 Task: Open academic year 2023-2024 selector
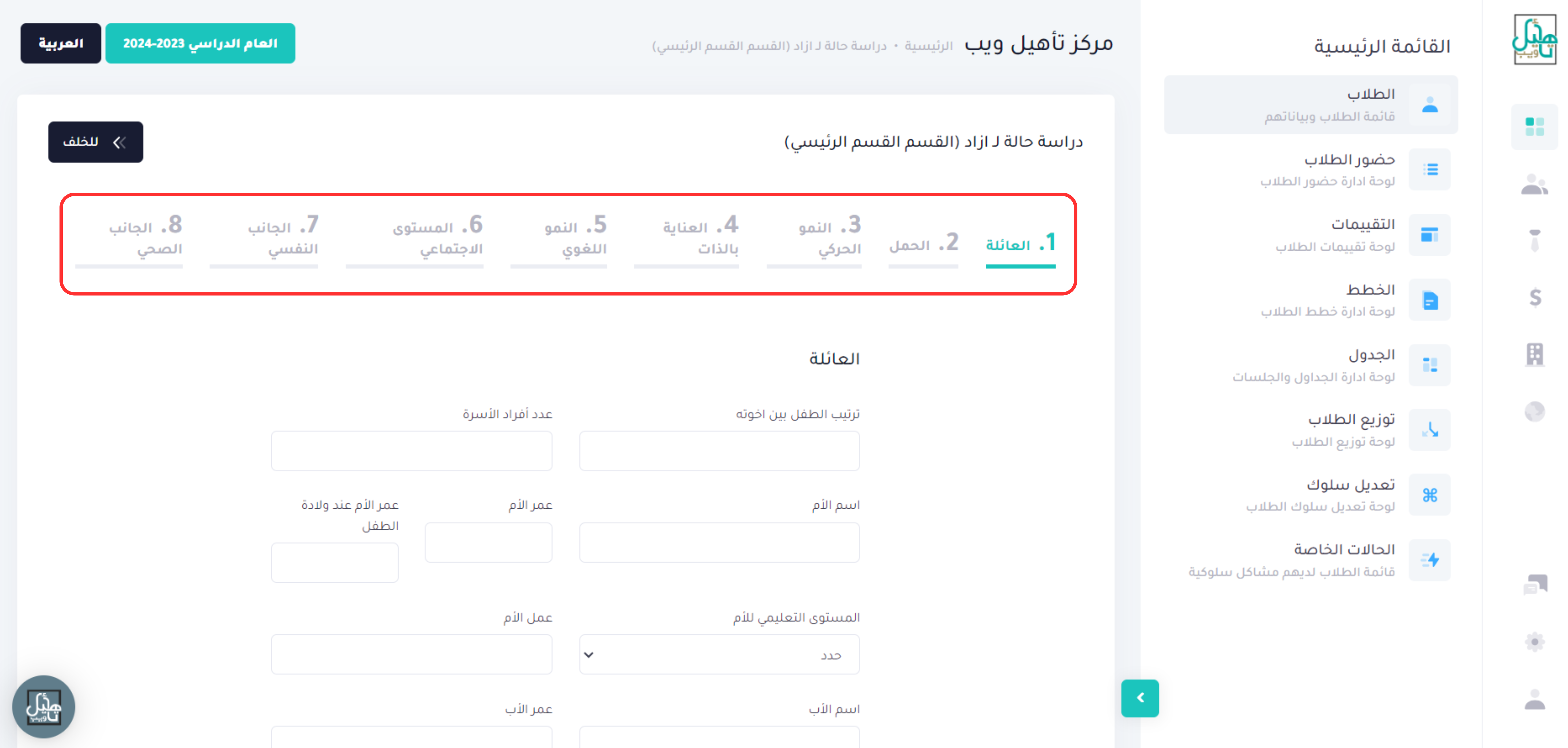pos(200,43)
